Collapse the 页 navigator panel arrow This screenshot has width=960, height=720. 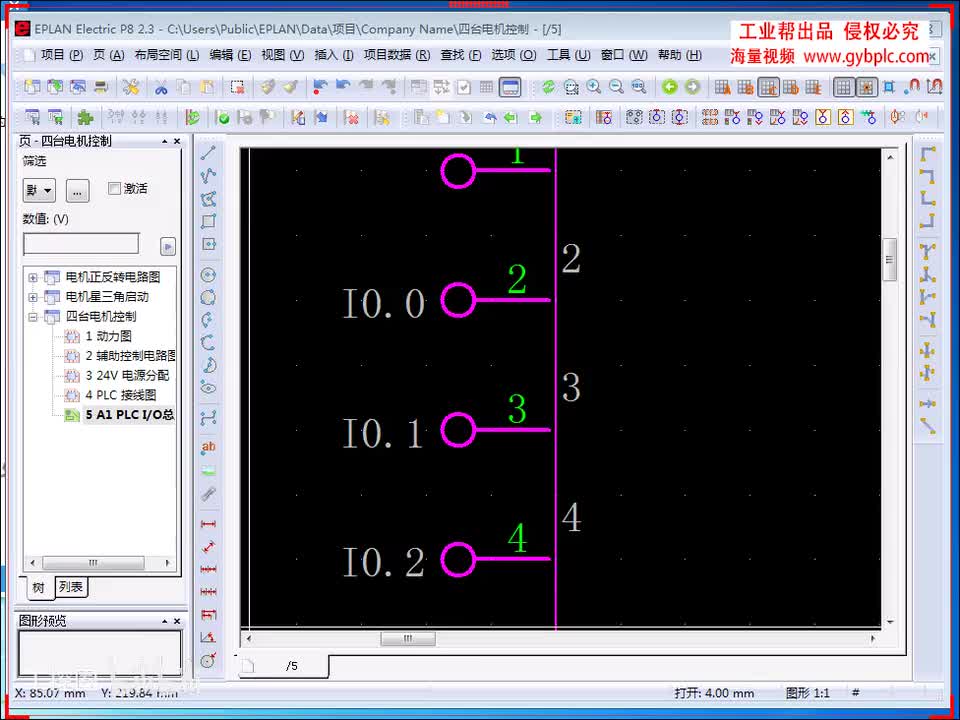165,141
